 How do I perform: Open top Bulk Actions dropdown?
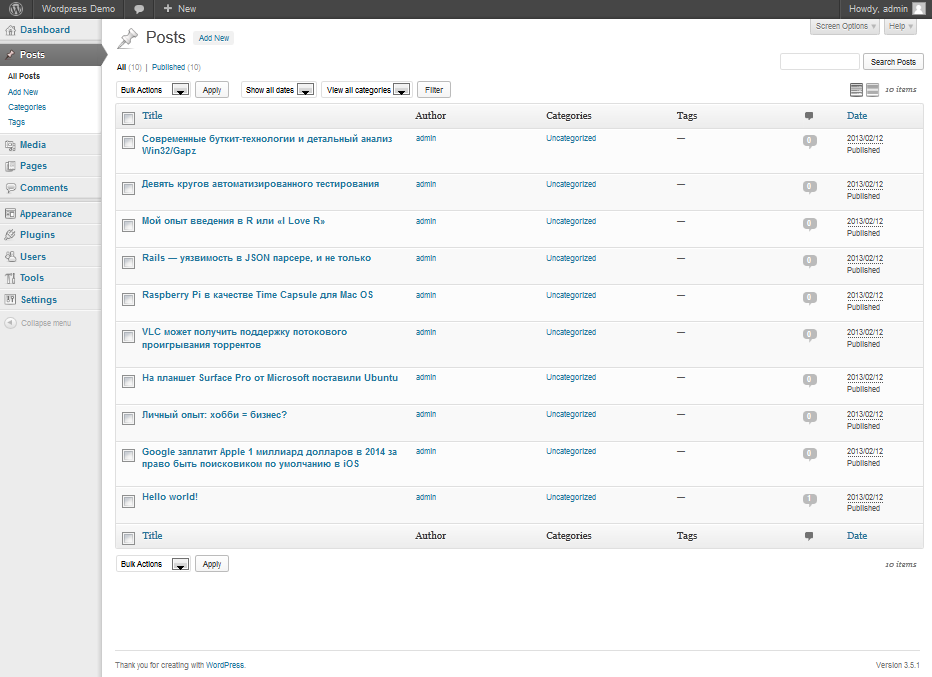[153, 90]
